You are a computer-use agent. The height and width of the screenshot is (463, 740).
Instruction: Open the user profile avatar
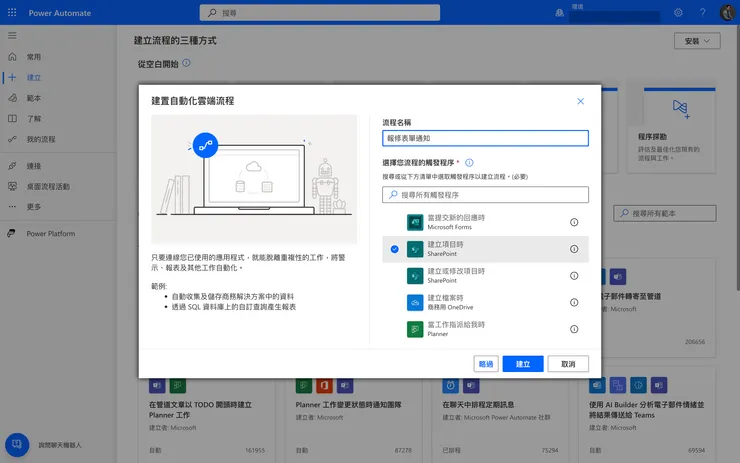point(727,12)
